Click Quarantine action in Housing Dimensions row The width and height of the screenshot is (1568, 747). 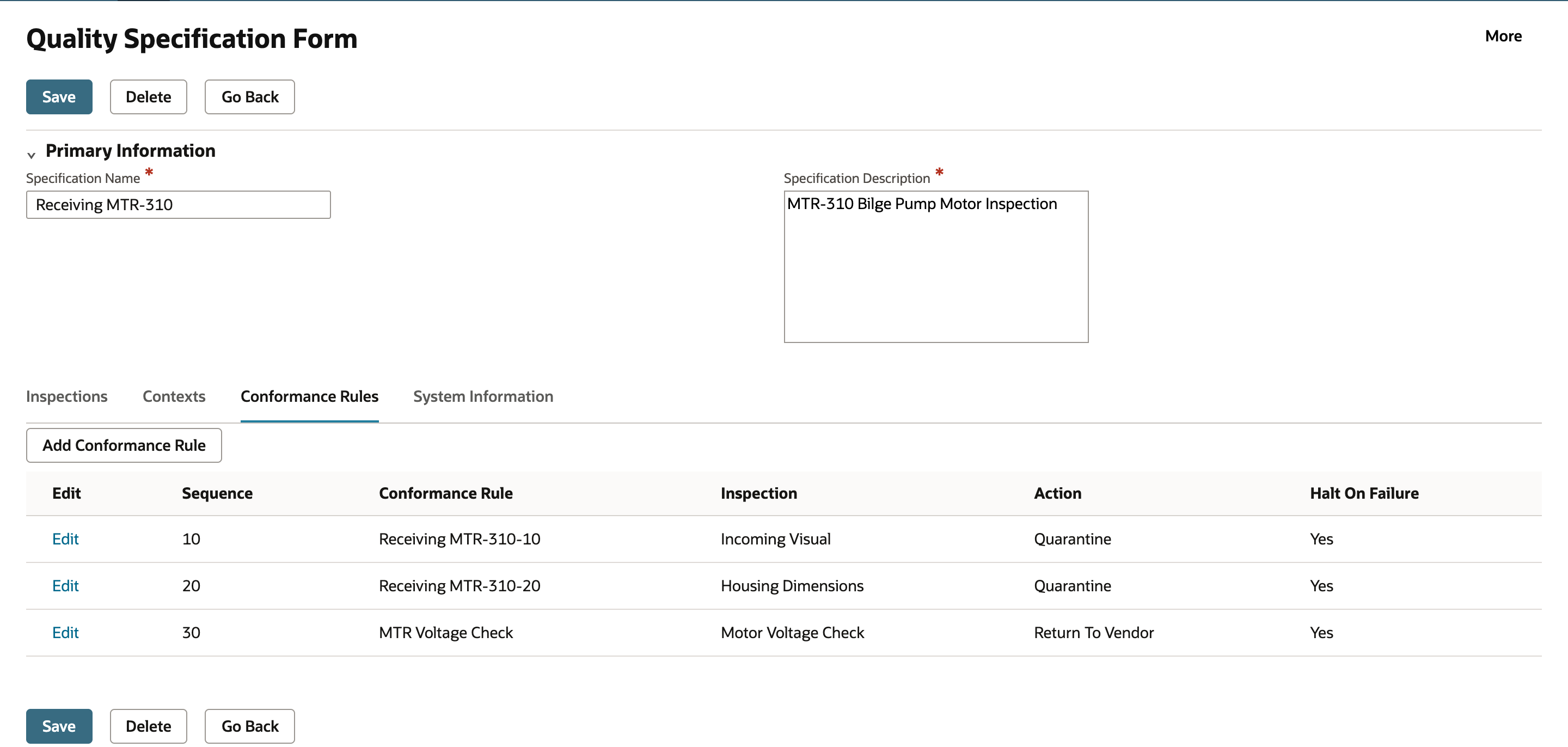tap(1073, 586)
